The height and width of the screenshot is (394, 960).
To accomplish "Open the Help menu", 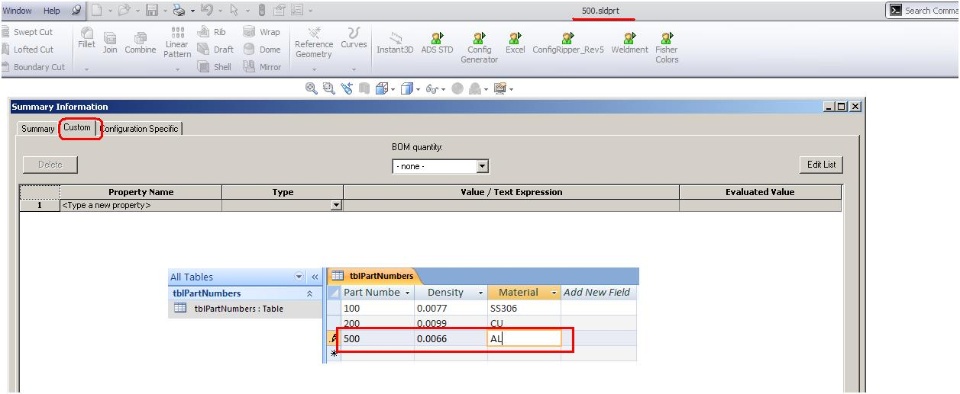I will click(x=52, y=10).
